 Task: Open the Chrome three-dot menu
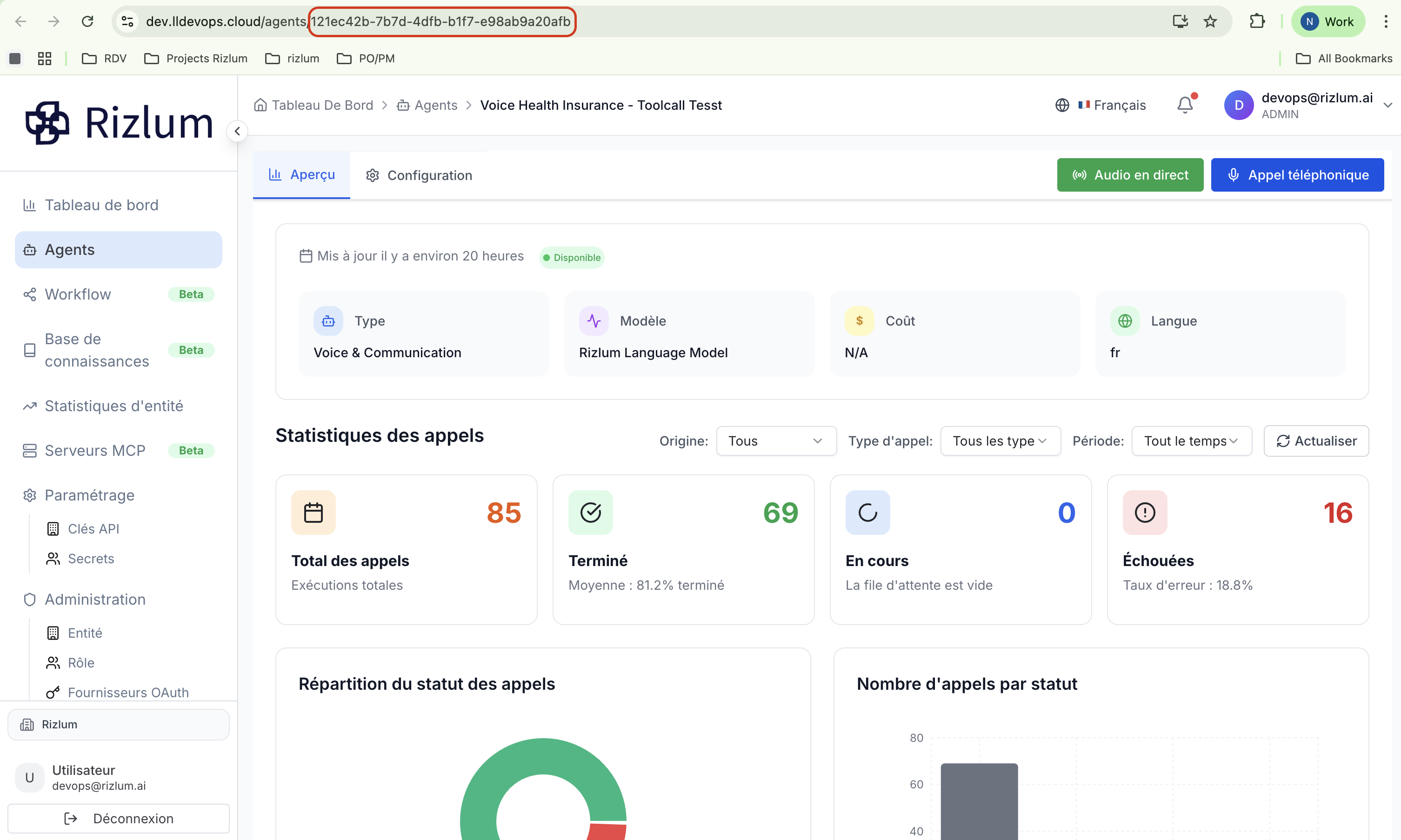1386,21
